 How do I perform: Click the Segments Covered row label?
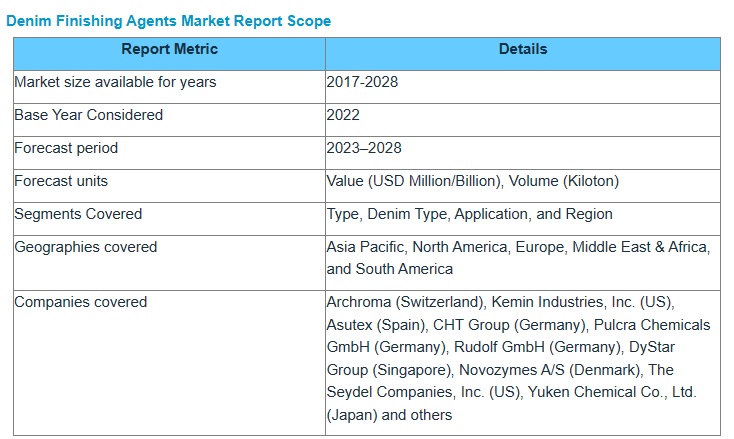(78, 214)
